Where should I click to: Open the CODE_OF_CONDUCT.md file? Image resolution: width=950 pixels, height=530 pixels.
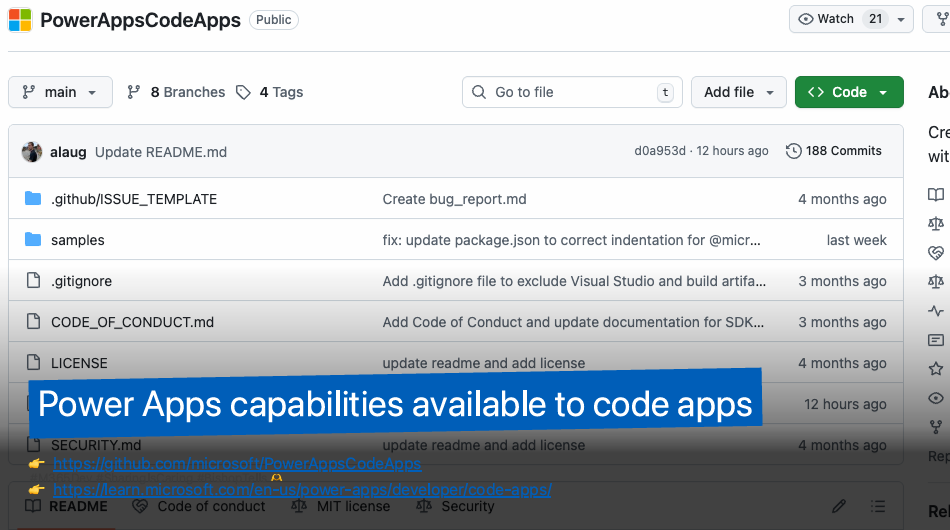tap(132, 322)
